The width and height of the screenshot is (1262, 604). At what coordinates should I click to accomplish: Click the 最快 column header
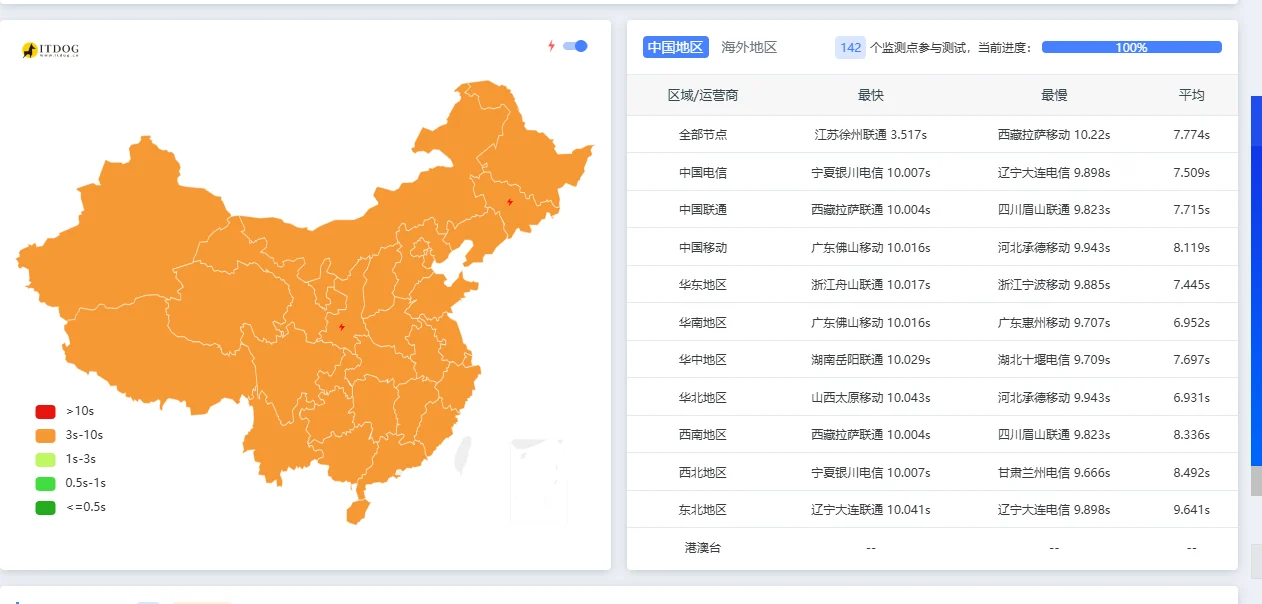point(870,95)
